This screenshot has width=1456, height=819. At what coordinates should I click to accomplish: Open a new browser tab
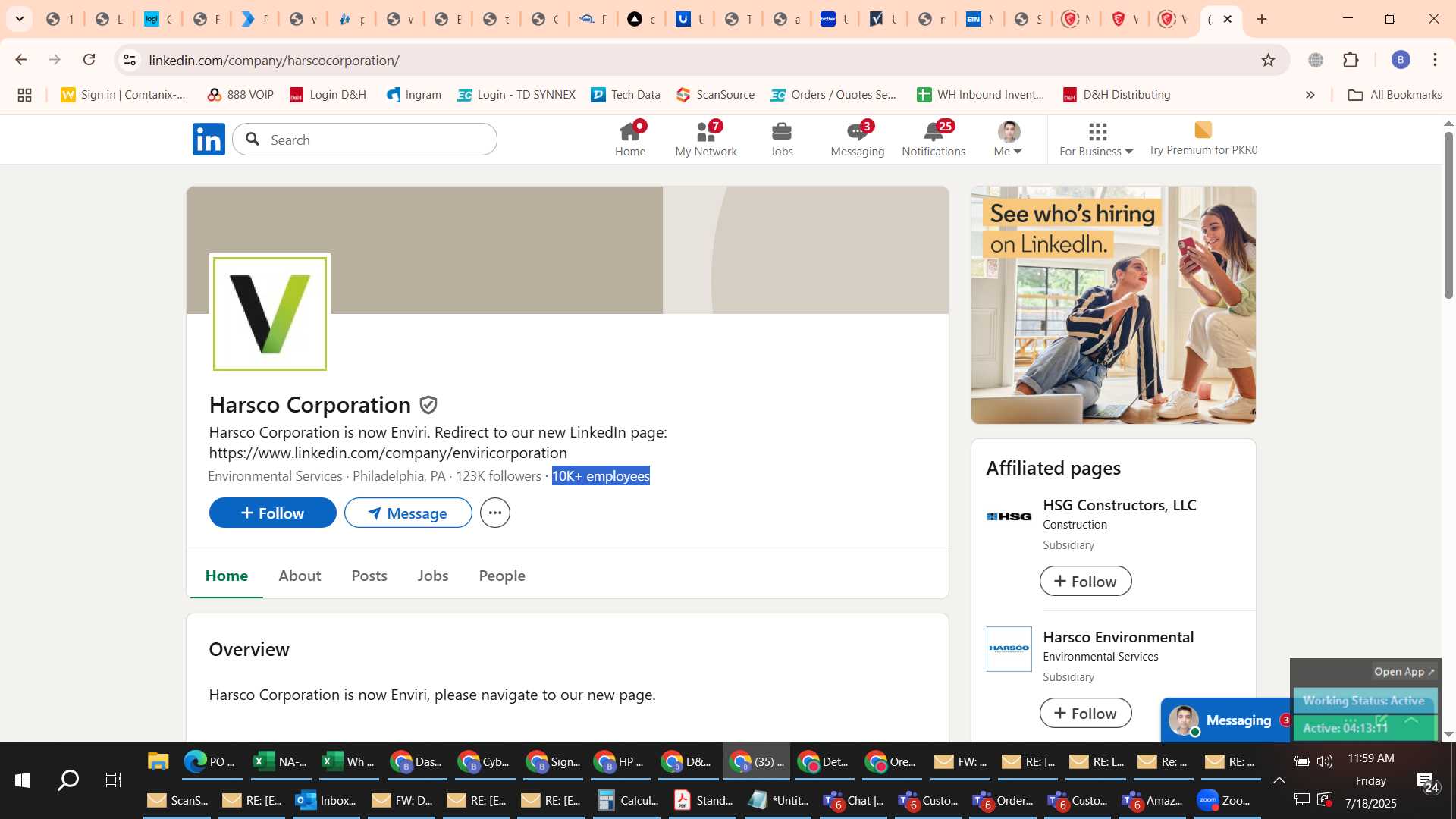(x=1262, y=19)
